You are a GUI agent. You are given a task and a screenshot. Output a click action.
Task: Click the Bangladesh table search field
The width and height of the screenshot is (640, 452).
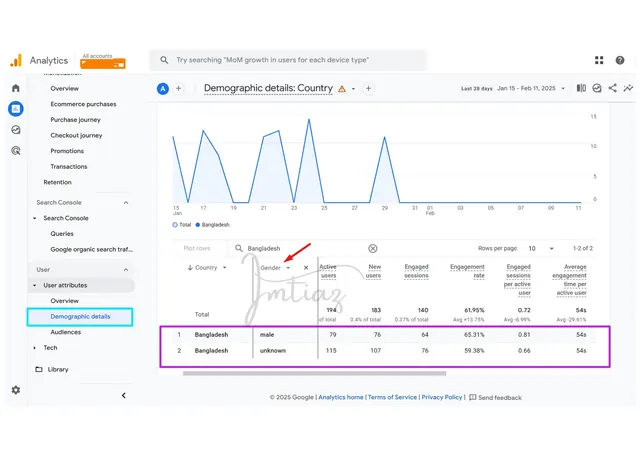coord(304,248)
